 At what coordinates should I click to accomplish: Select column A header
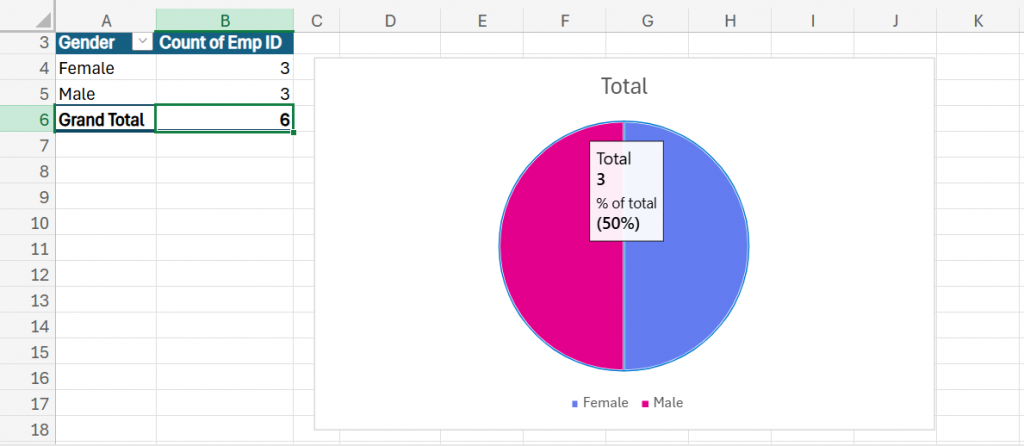click(x=105, y=20)
